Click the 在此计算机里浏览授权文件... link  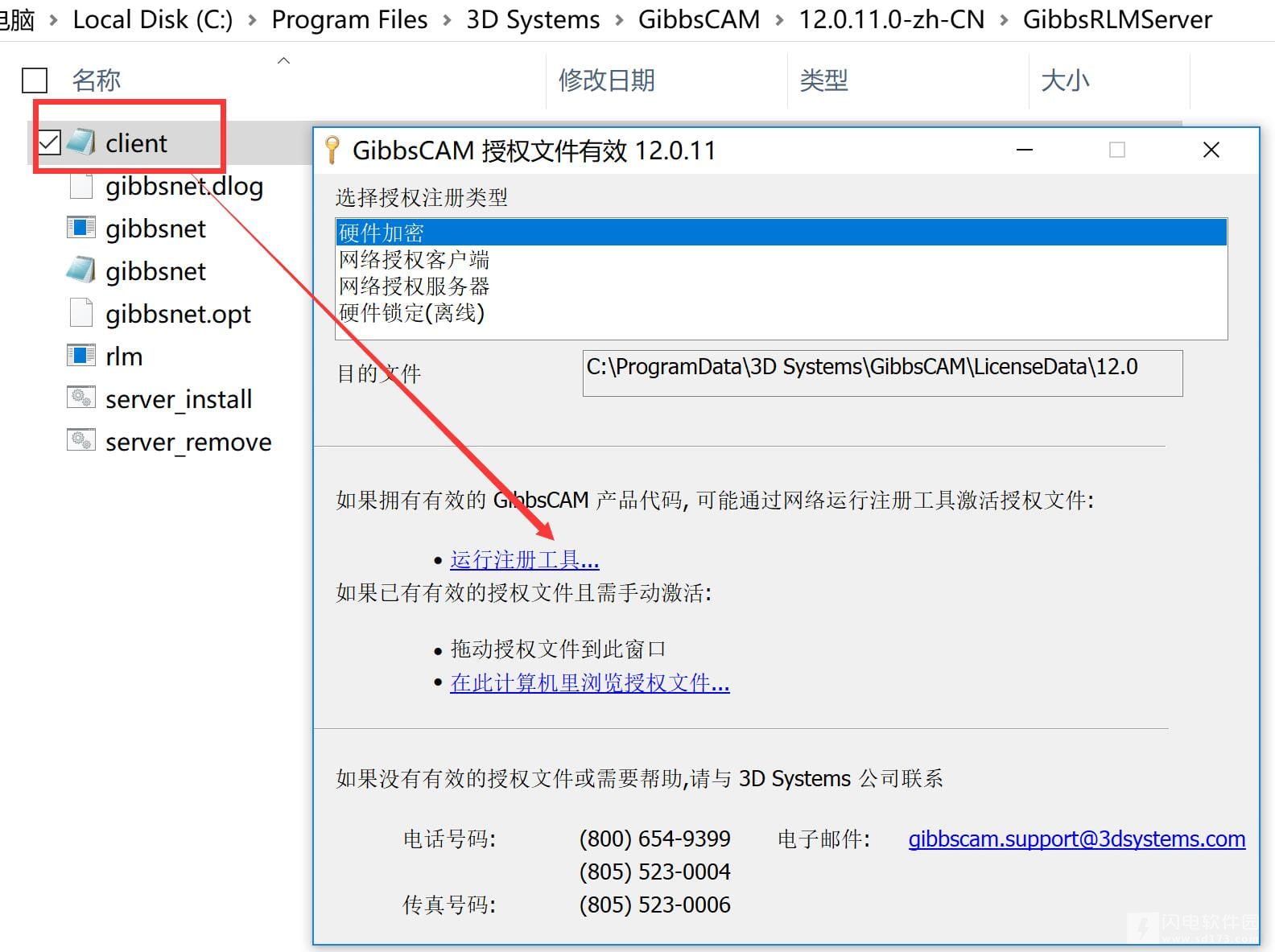(590, 683)
